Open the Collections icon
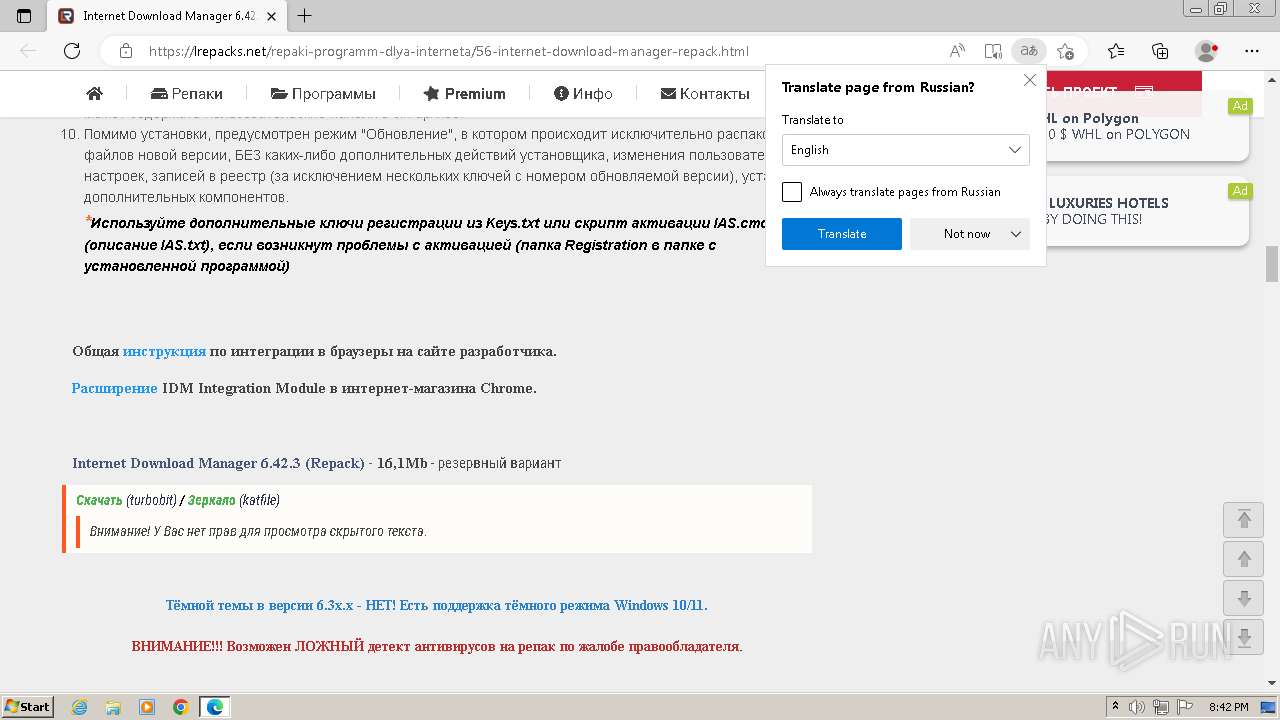The width and height of the screenshot is (1280, 720). 1160,51
